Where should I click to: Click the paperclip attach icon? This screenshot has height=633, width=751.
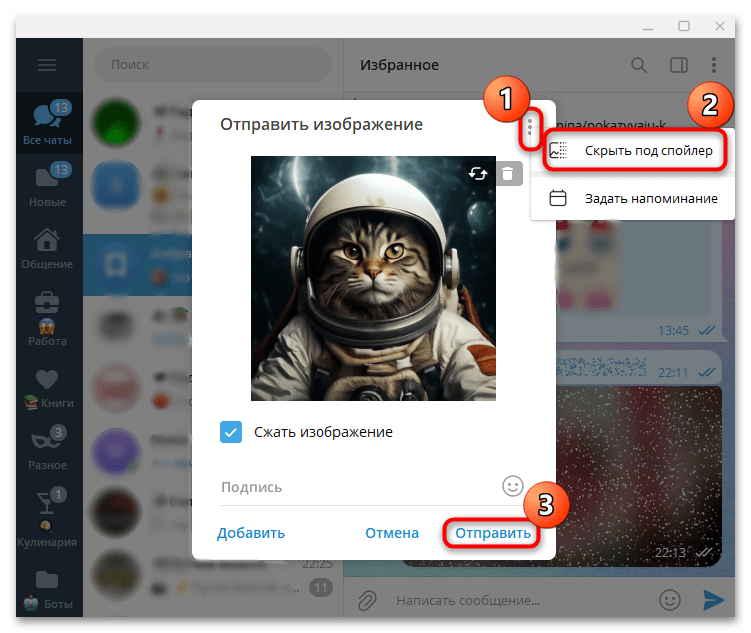pos(367,600)
